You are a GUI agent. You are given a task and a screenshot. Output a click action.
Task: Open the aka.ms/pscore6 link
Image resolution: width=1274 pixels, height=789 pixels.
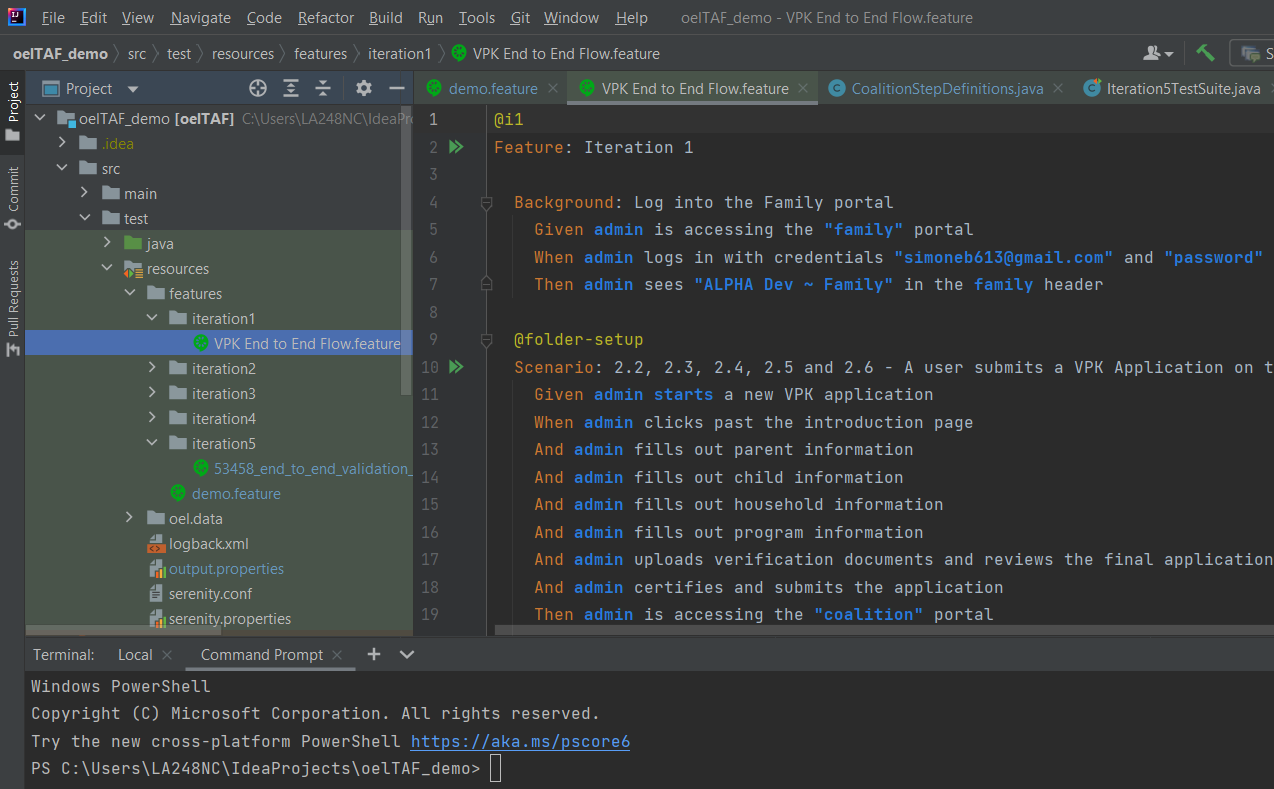tap(520, 742)
